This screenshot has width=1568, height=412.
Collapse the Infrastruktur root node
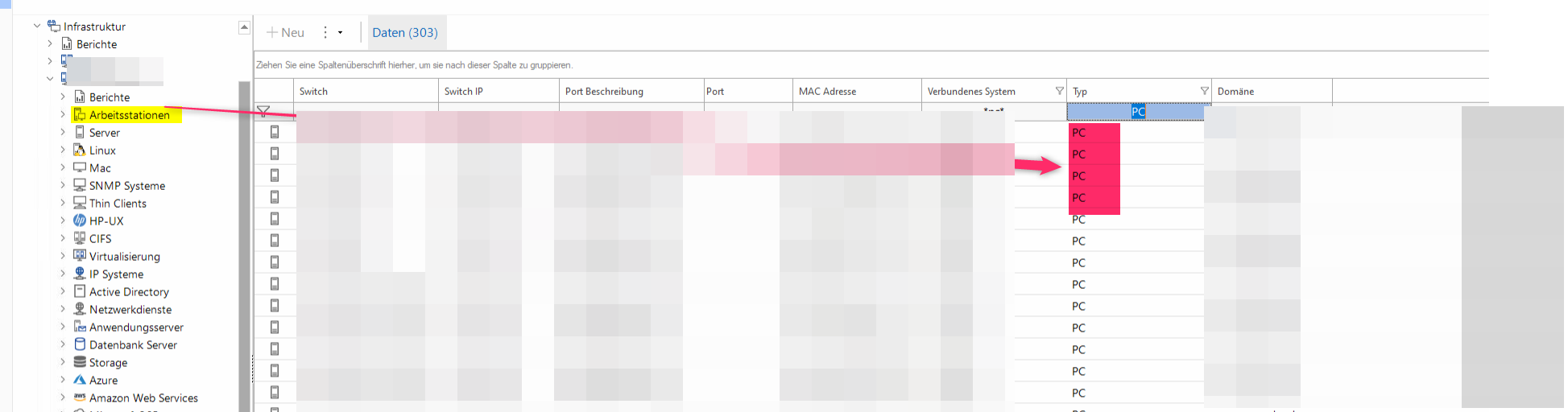click(x=37, y=27)
